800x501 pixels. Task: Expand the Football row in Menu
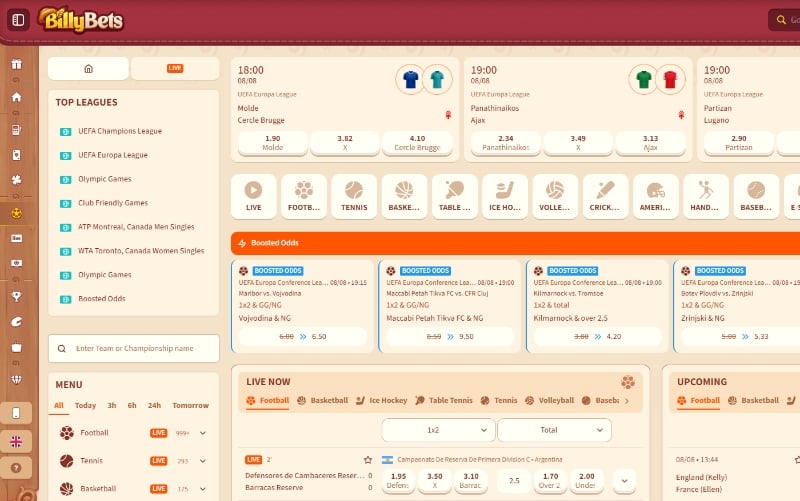pyautogui.click(x=203, y=433)
